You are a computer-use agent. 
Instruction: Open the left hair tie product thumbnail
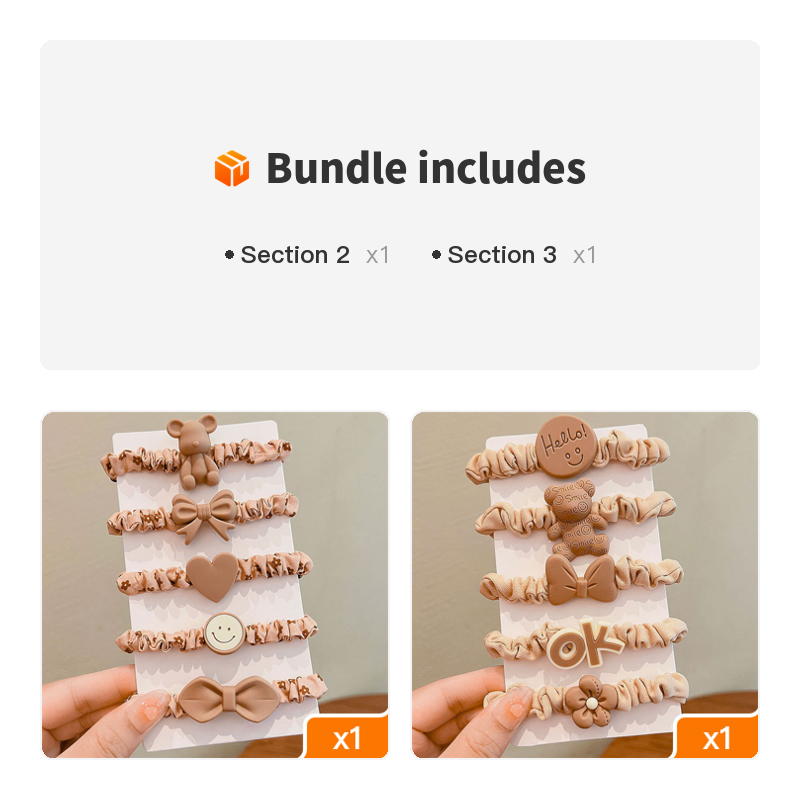(x=215, y=585)
